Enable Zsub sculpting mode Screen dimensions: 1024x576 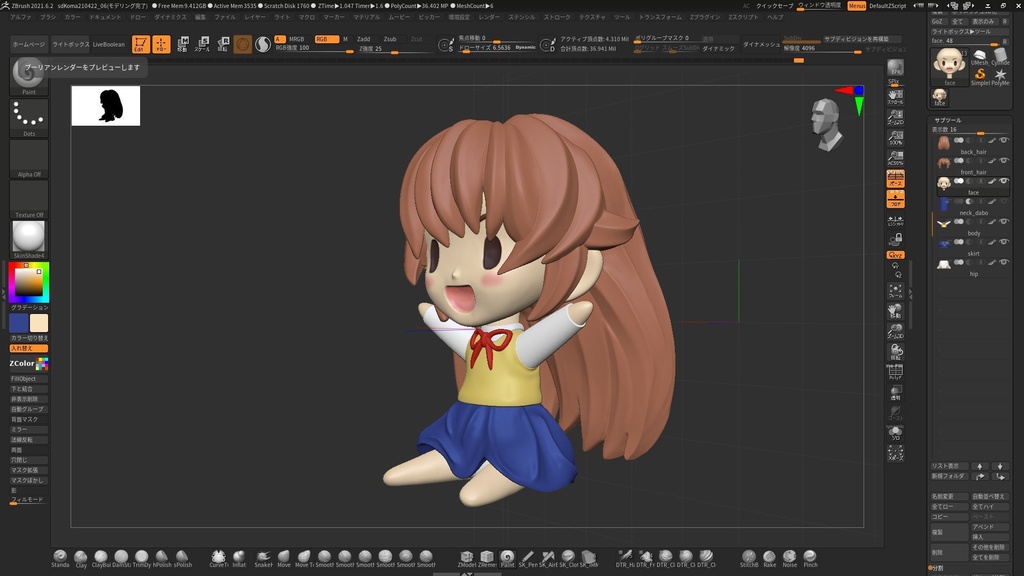click(x=390, y=39)
